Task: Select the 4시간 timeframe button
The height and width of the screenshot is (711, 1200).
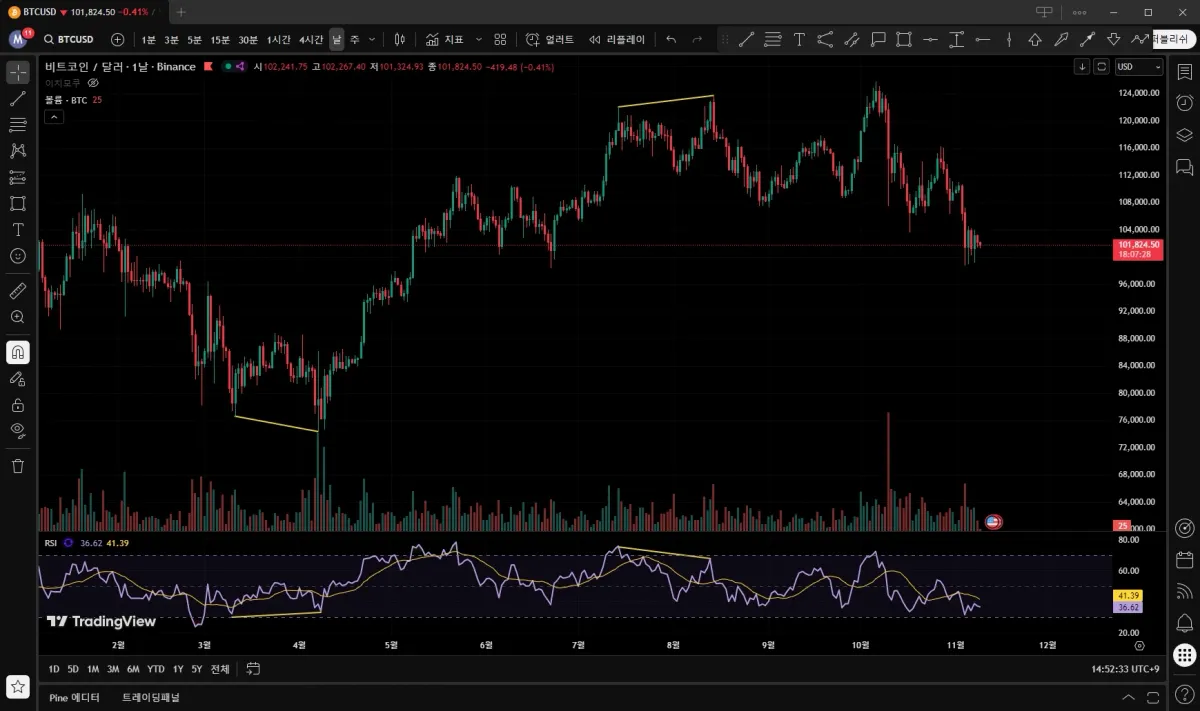Action: 311,40
